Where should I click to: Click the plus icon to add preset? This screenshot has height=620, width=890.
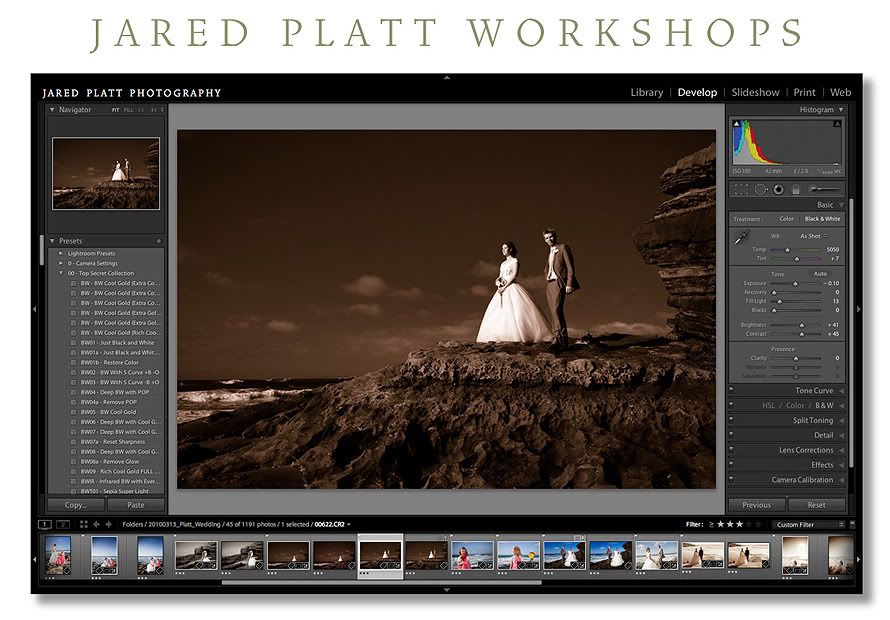(158, 241)
